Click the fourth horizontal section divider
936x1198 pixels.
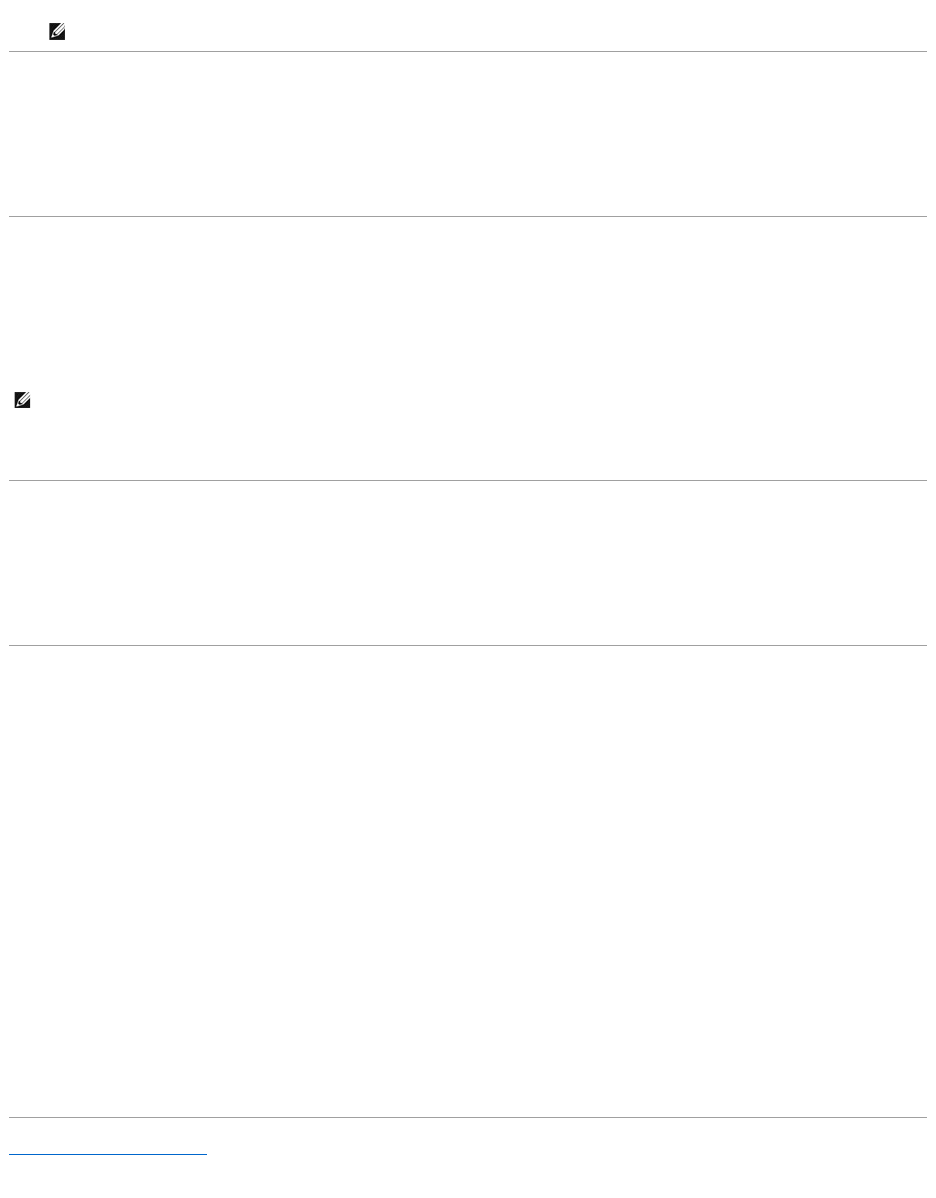click(468, 646)
